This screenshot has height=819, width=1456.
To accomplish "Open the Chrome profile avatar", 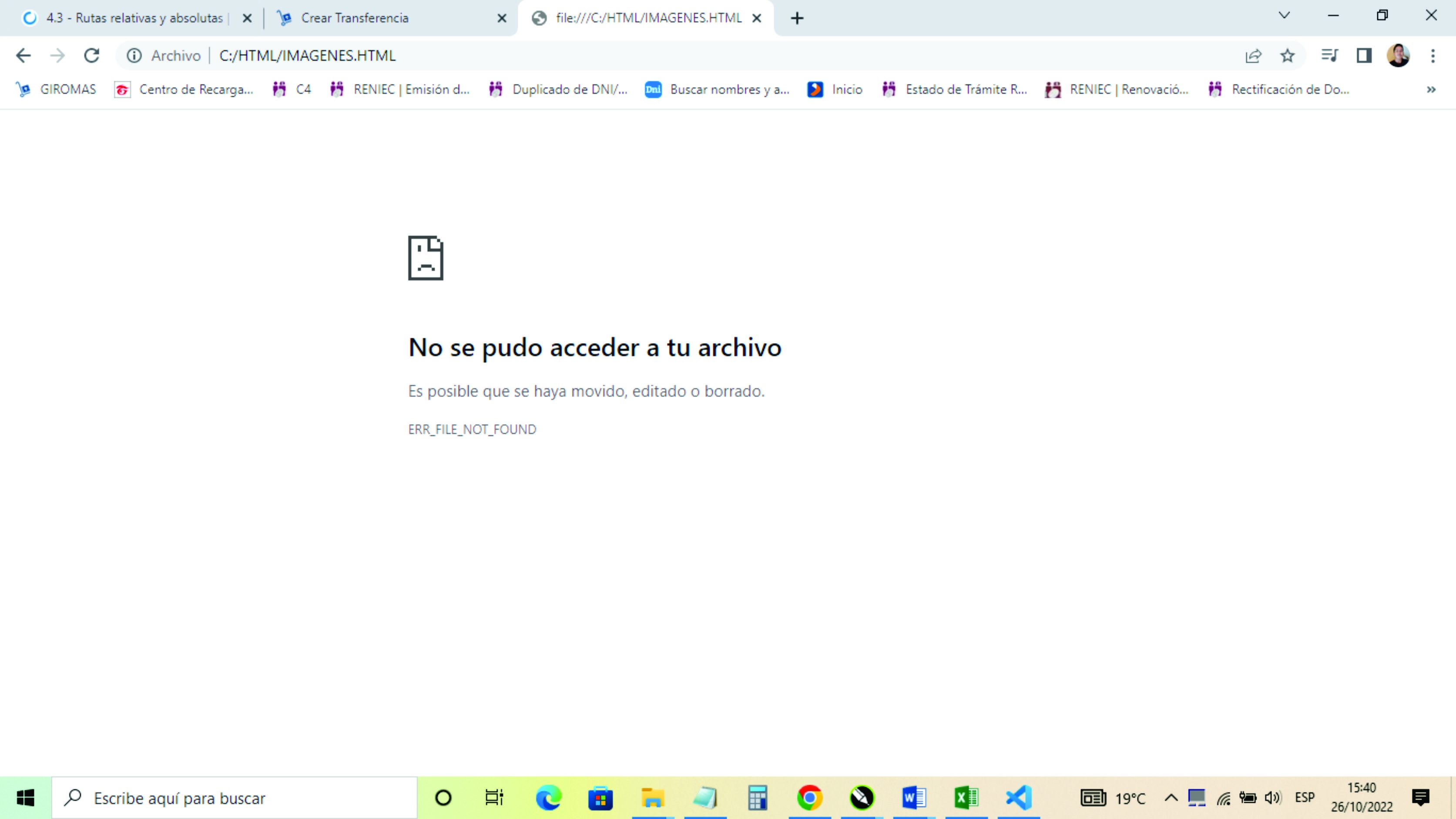I will [x=1399, y=55].
